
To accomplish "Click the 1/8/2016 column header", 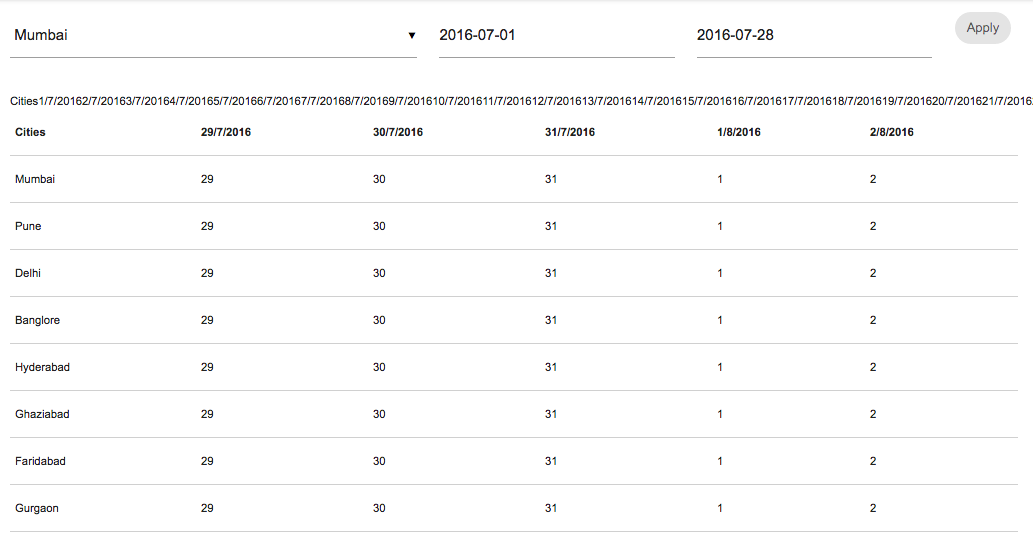I will coord(739,132).
